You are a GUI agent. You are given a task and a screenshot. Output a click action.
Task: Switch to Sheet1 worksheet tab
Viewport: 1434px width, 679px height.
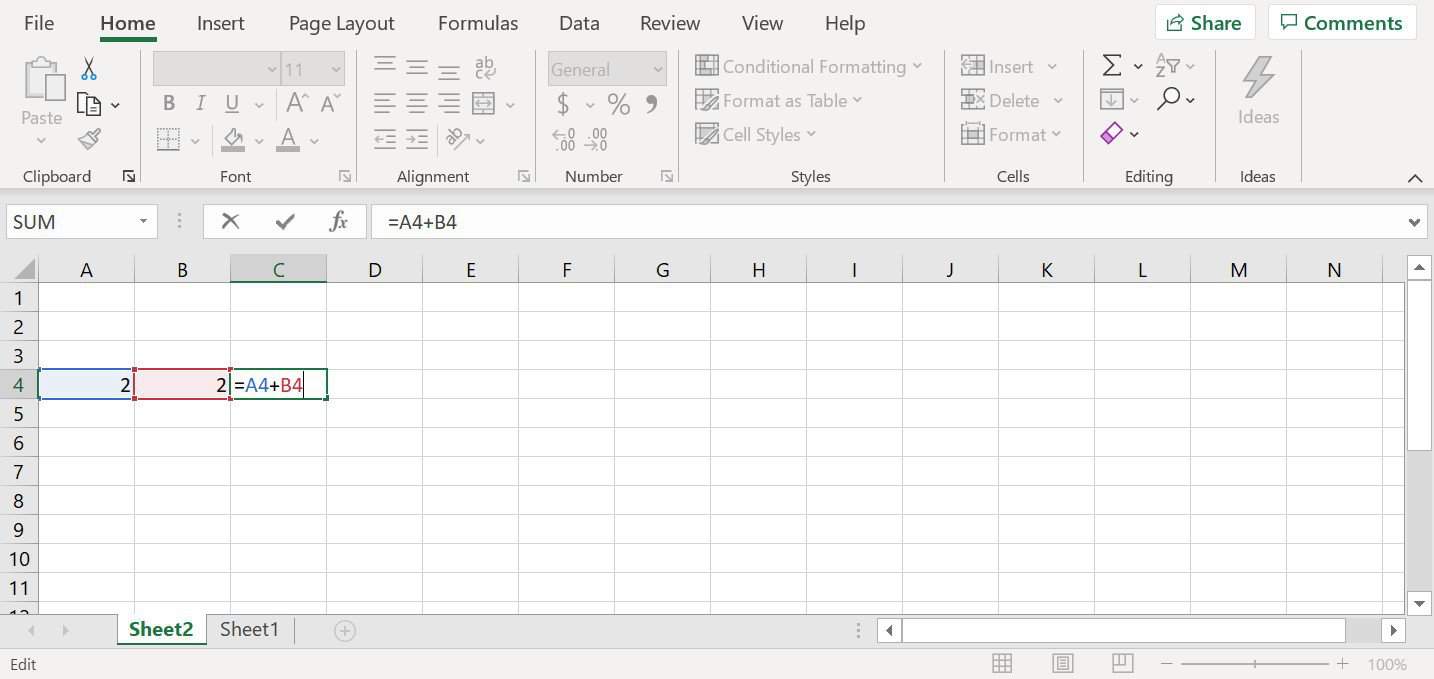pyautogui.click(x=248, y=629)
